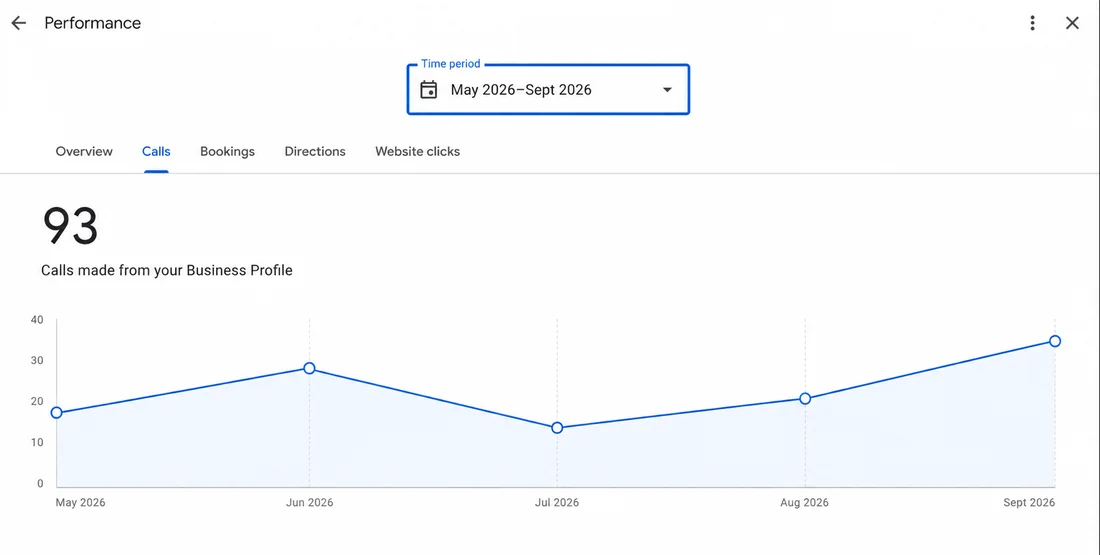This screenshot has width=1100, height=555.
Task: Click the 'Jun 2026' x-axis label
Action: (x=309, y=502)
